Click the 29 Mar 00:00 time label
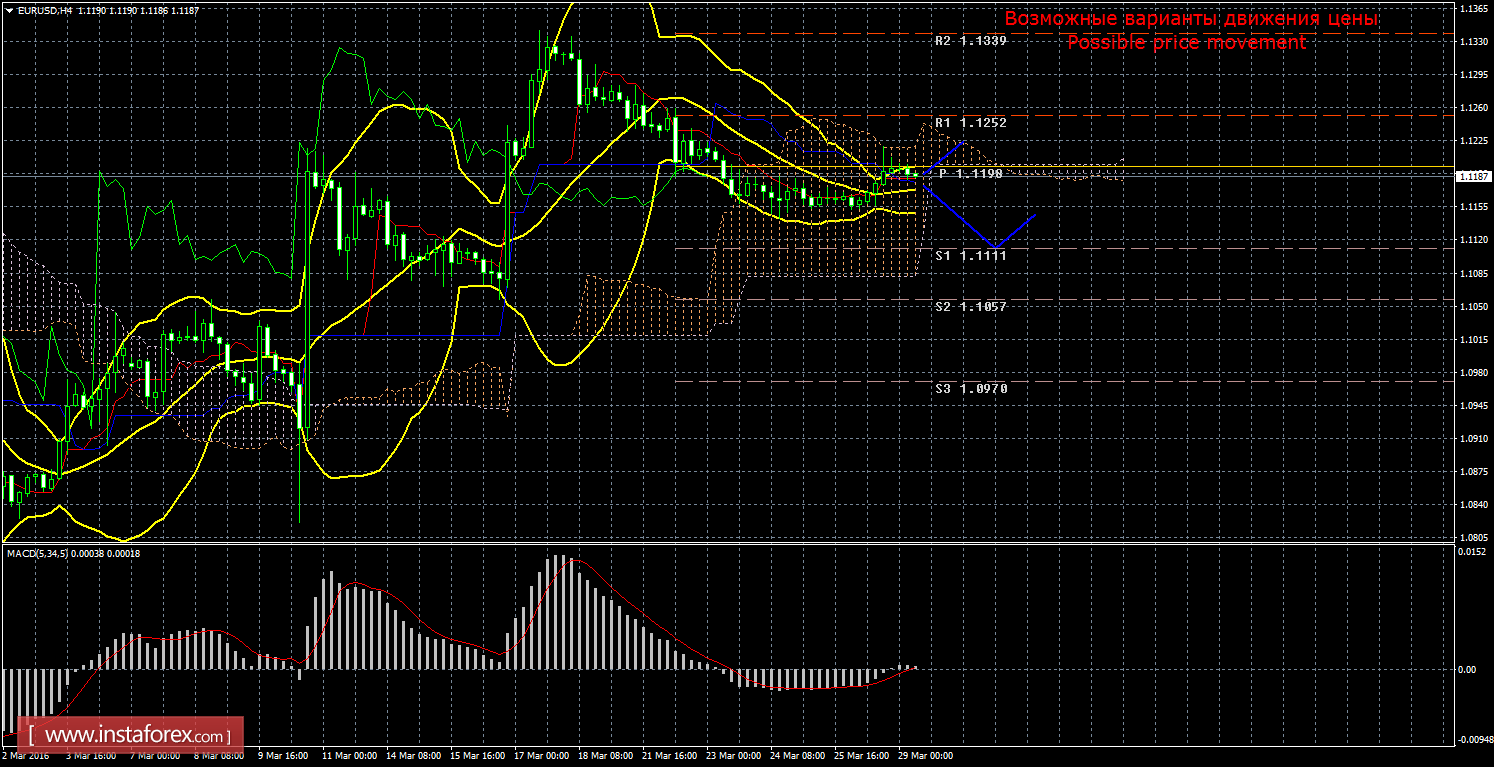1494x767 pixels. click(926, 756)
